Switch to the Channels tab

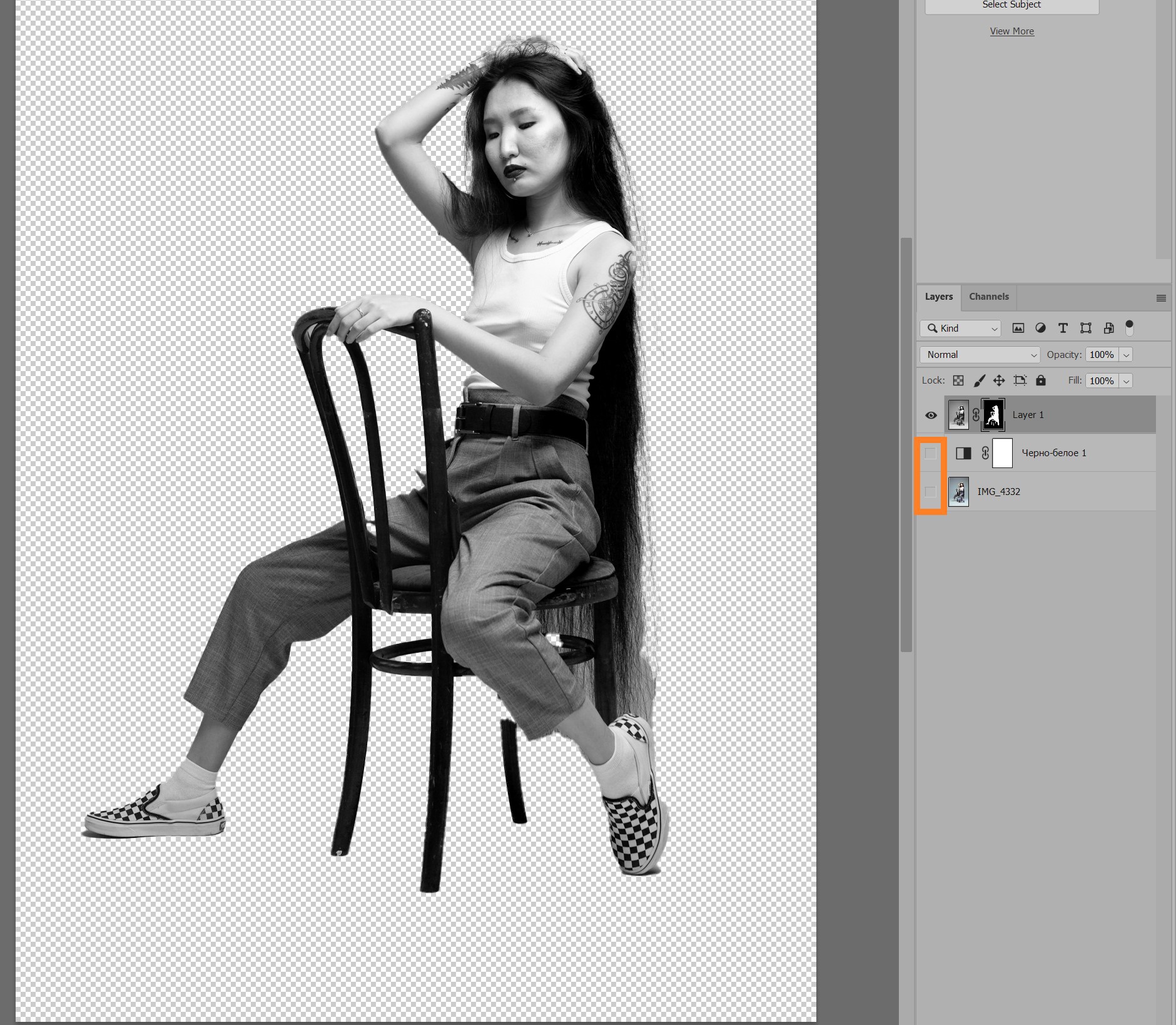click(x=988, y=297)
